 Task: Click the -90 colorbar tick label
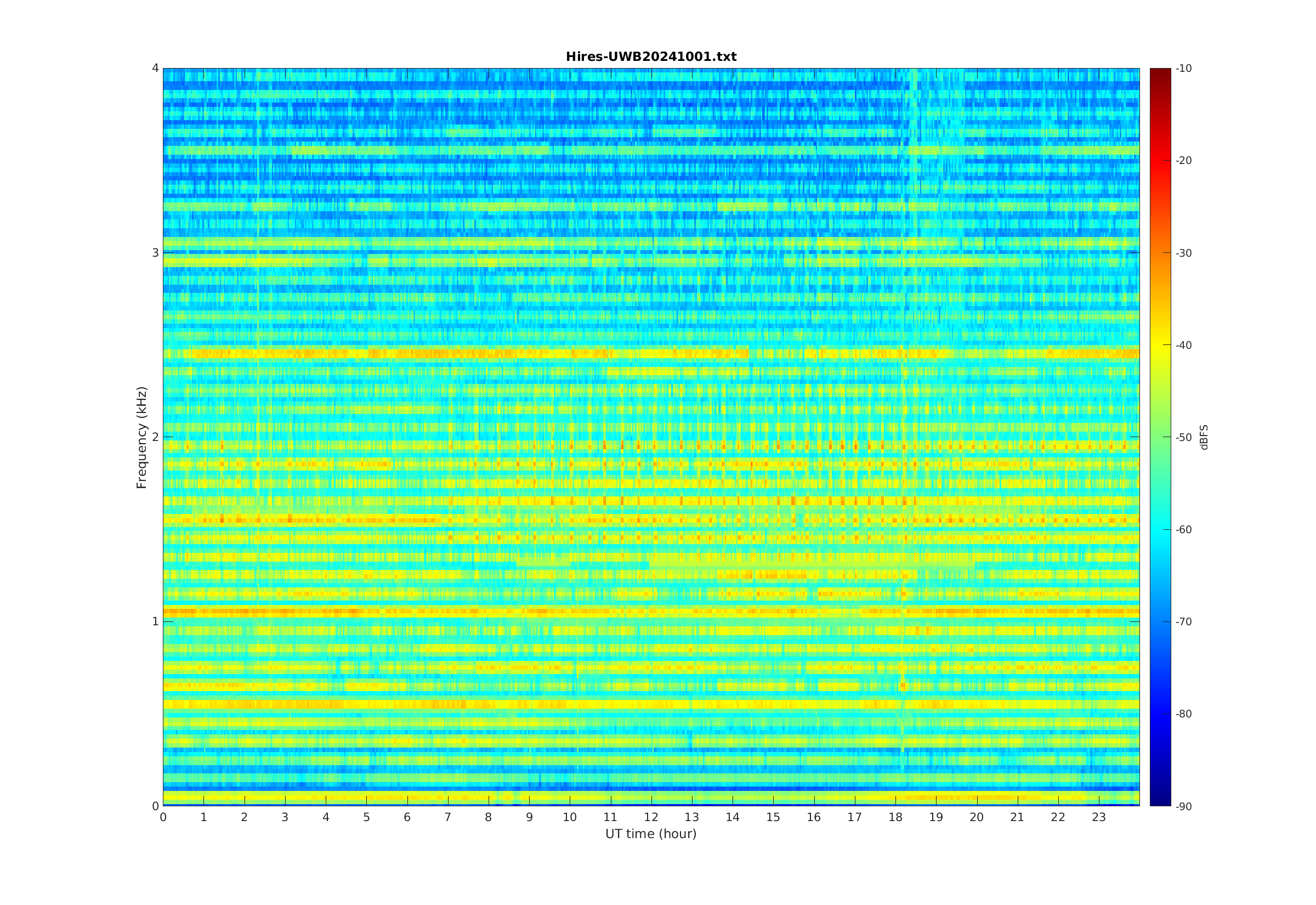coord(1183,806)
